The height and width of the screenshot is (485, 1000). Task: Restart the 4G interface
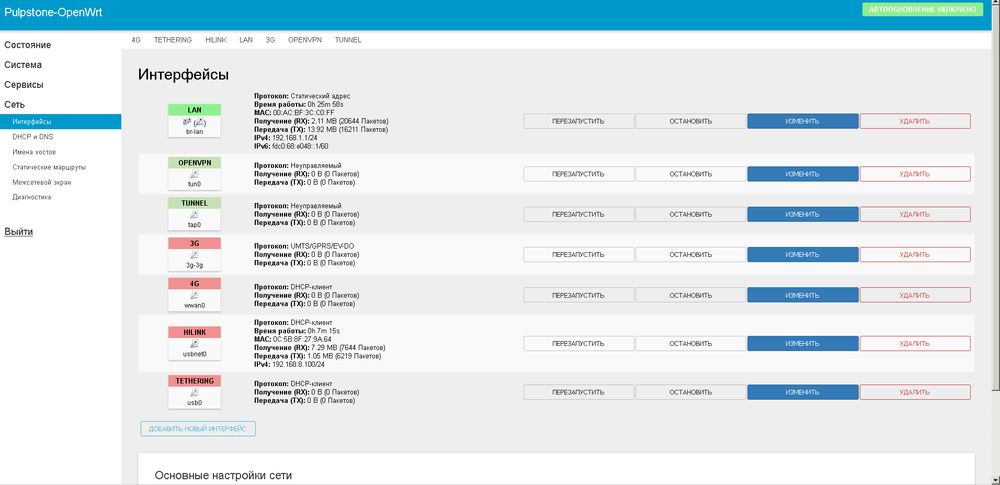[578, 295]
